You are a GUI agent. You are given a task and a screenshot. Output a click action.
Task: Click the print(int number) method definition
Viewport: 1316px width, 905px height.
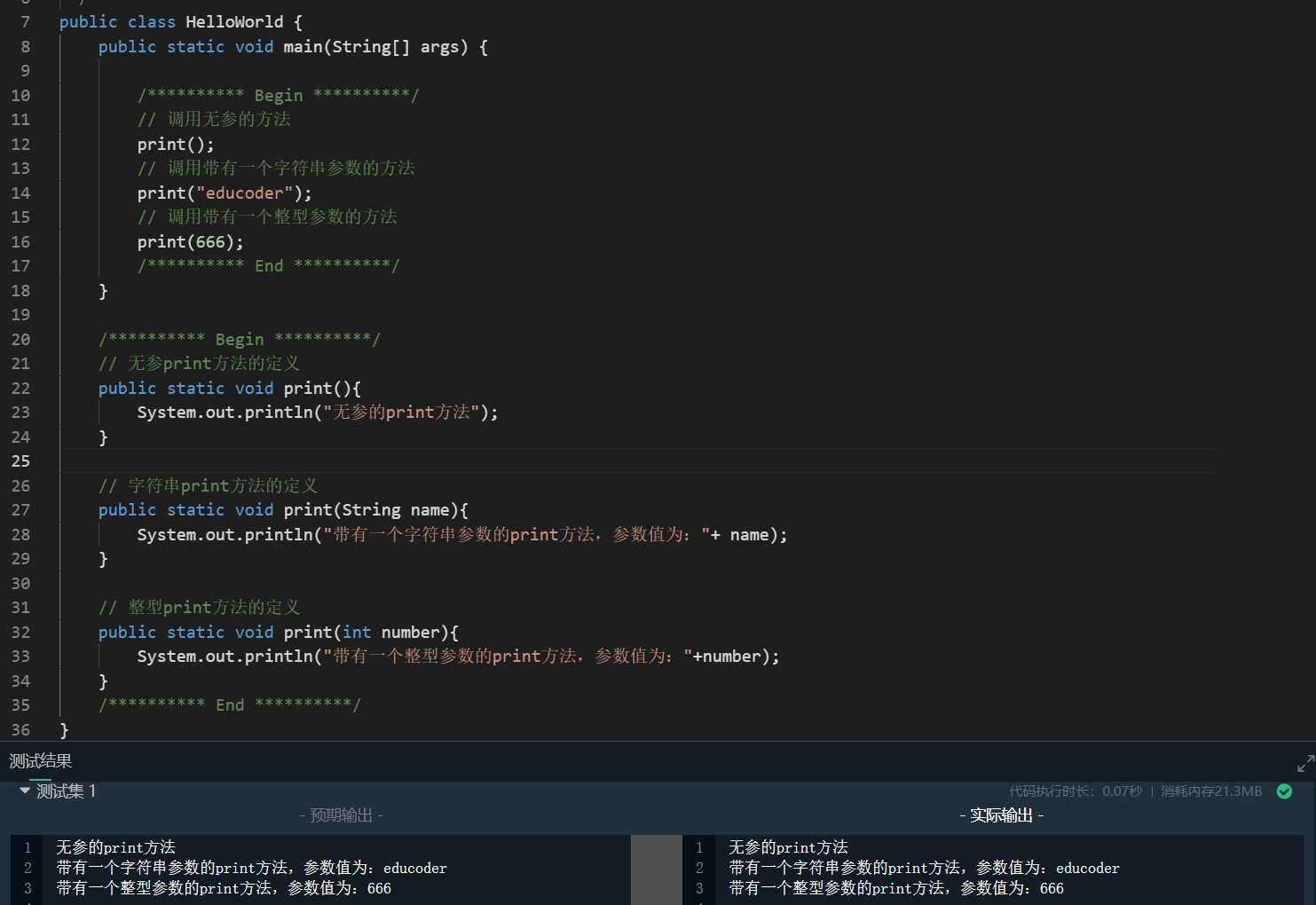279,632
